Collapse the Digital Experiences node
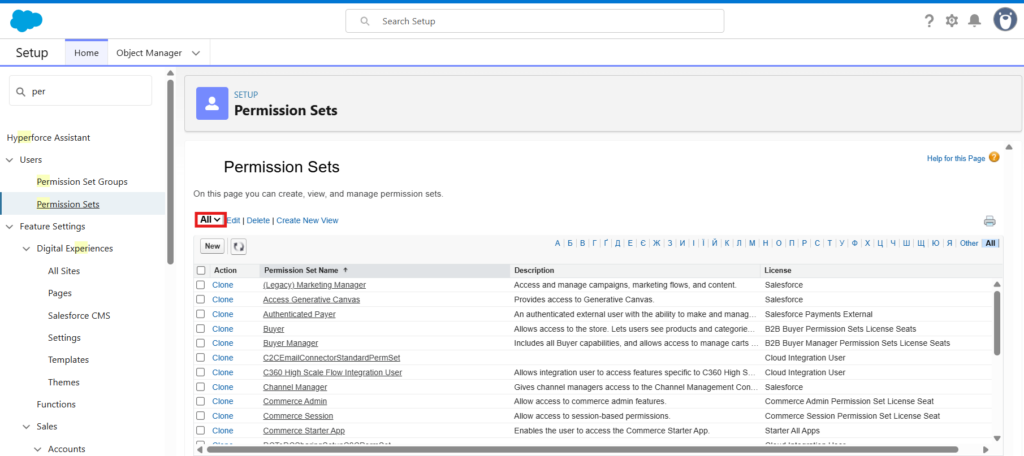 click(x=26, y=249)
